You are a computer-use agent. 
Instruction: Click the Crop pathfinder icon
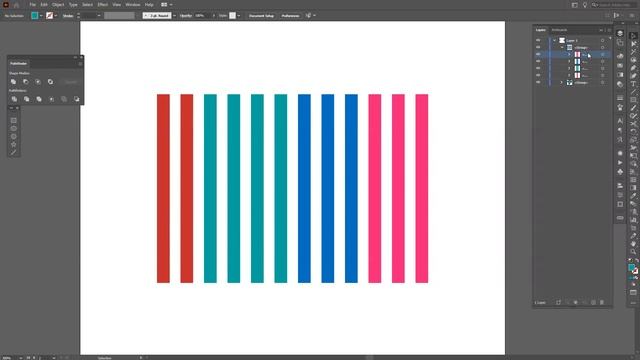click(x=51, y=99)
